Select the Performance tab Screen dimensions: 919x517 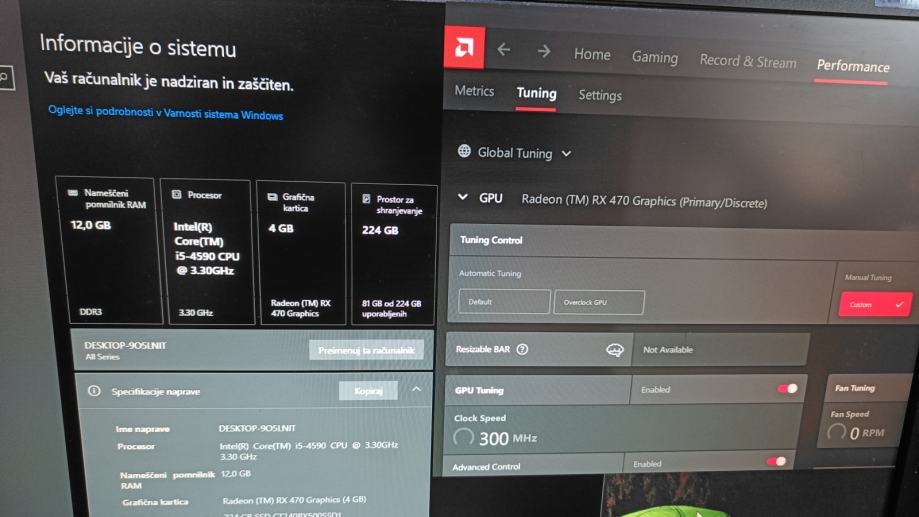pos(853,66)
